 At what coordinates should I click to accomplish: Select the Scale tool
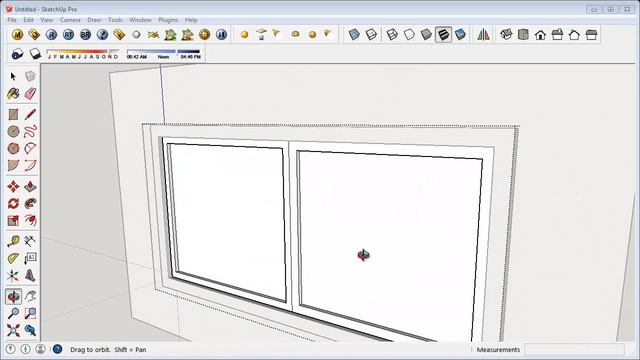(x=13, y=220)
